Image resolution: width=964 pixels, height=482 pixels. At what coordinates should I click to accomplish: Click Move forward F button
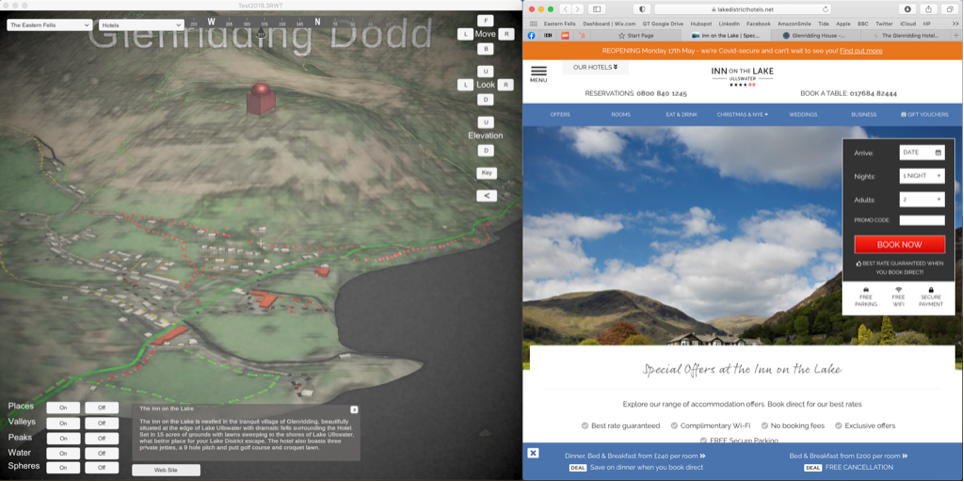pyautogui.click(x=486, y=20)
